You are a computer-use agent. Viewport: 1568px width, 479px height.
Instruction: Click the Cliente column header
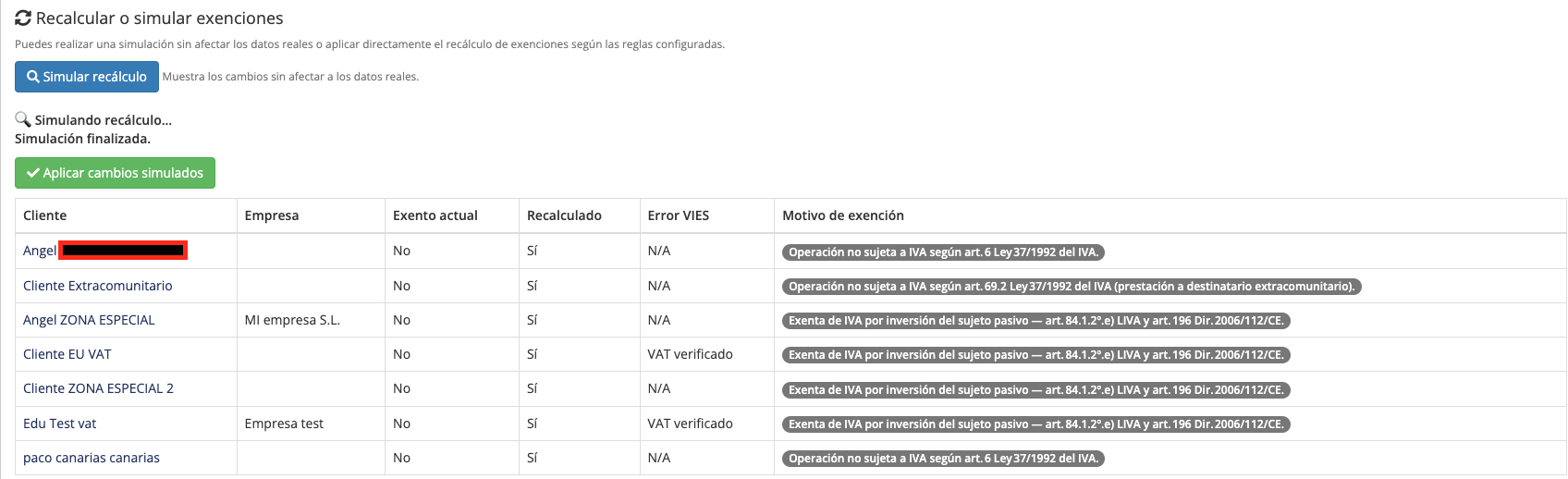(45, 215)
